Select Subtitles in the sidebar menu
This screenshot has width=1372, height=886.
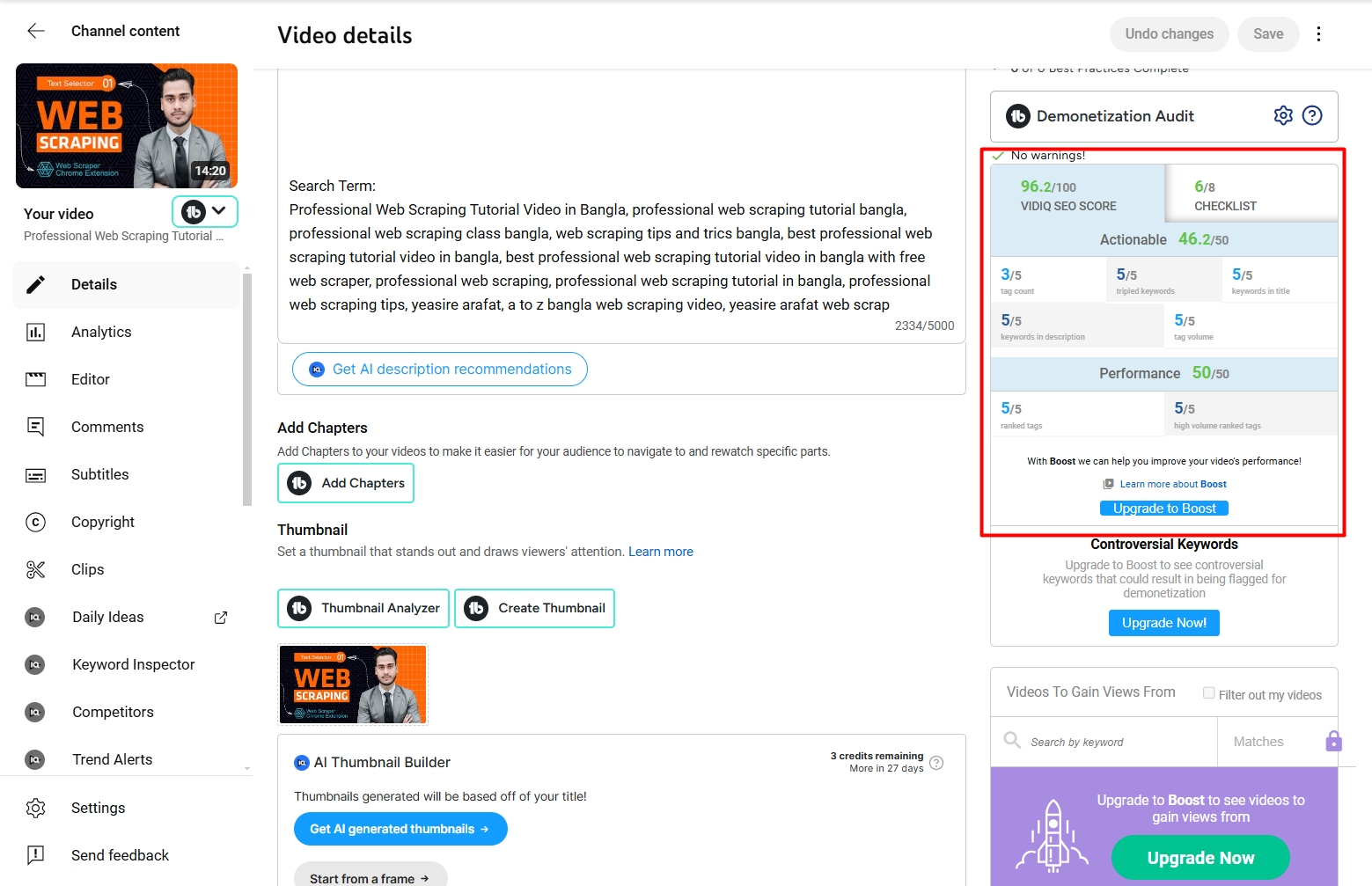[x=126, y=474]
